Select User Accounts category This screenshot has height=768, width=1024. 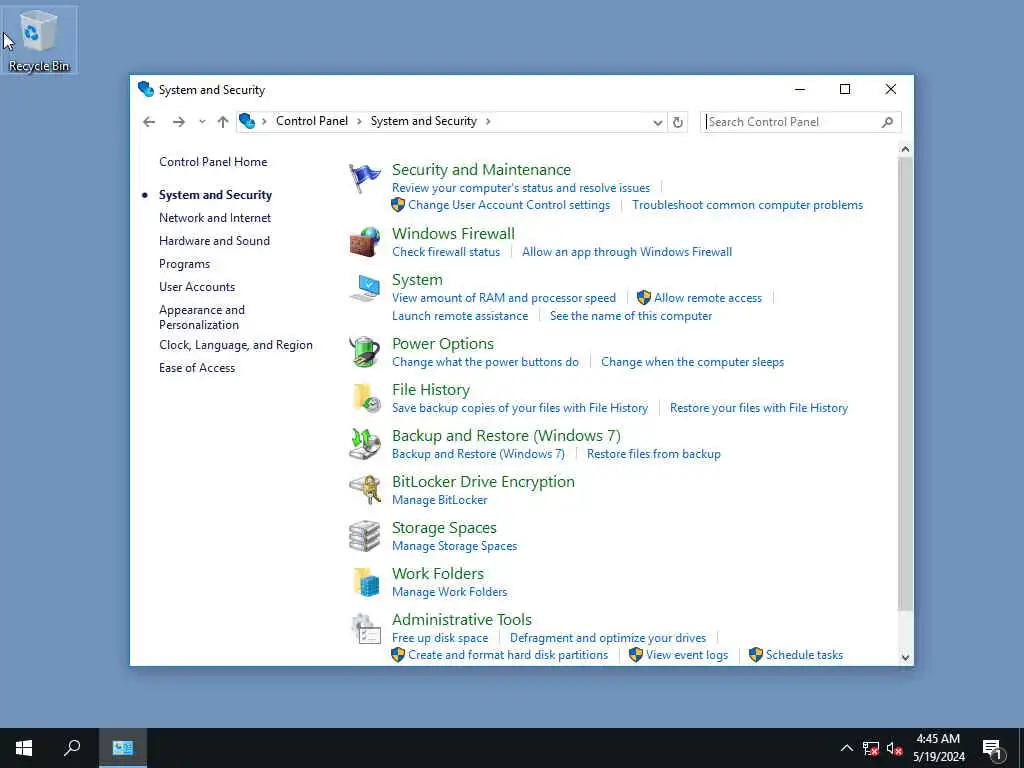[x=197, y=287]
